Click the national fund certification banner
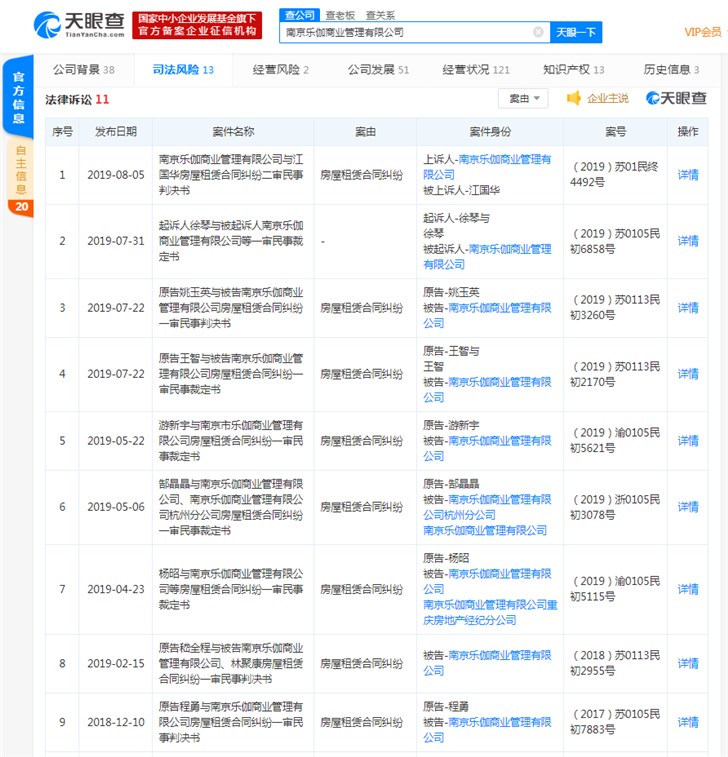The width and height of the screenshot is (728, 757). tap(197, 25)
